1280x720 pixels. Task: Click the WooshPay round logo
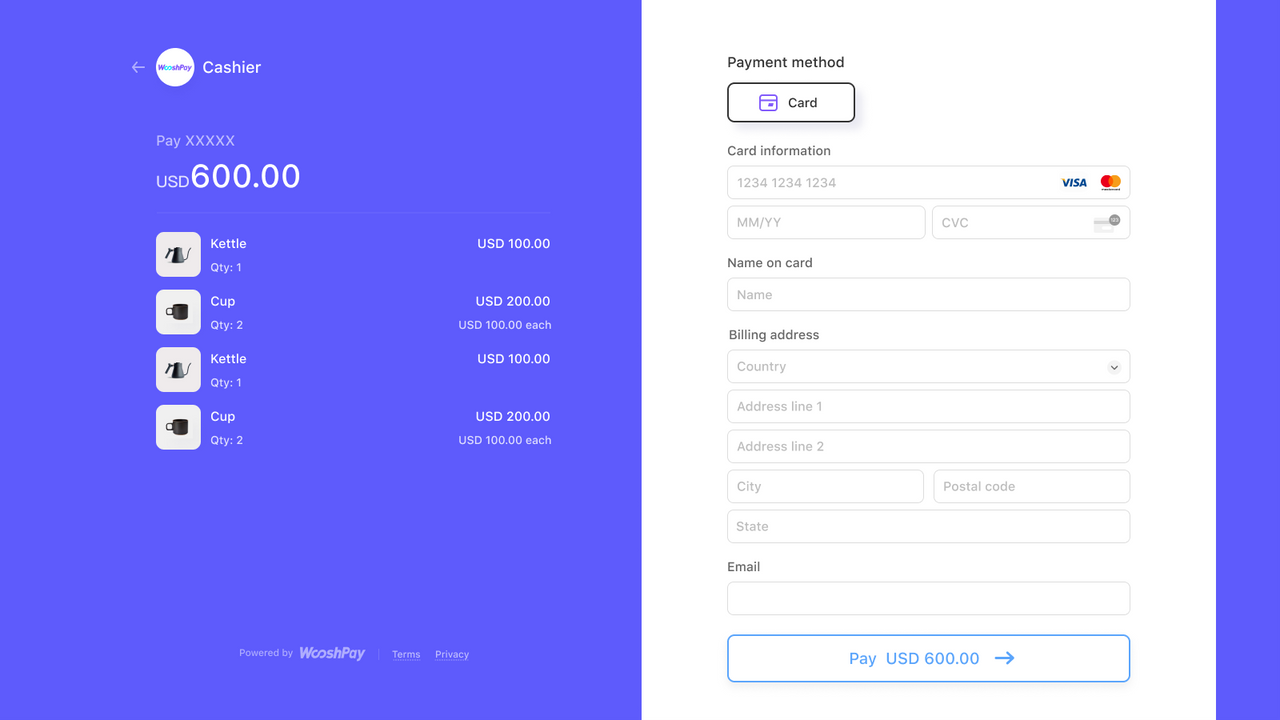[175, 67]
